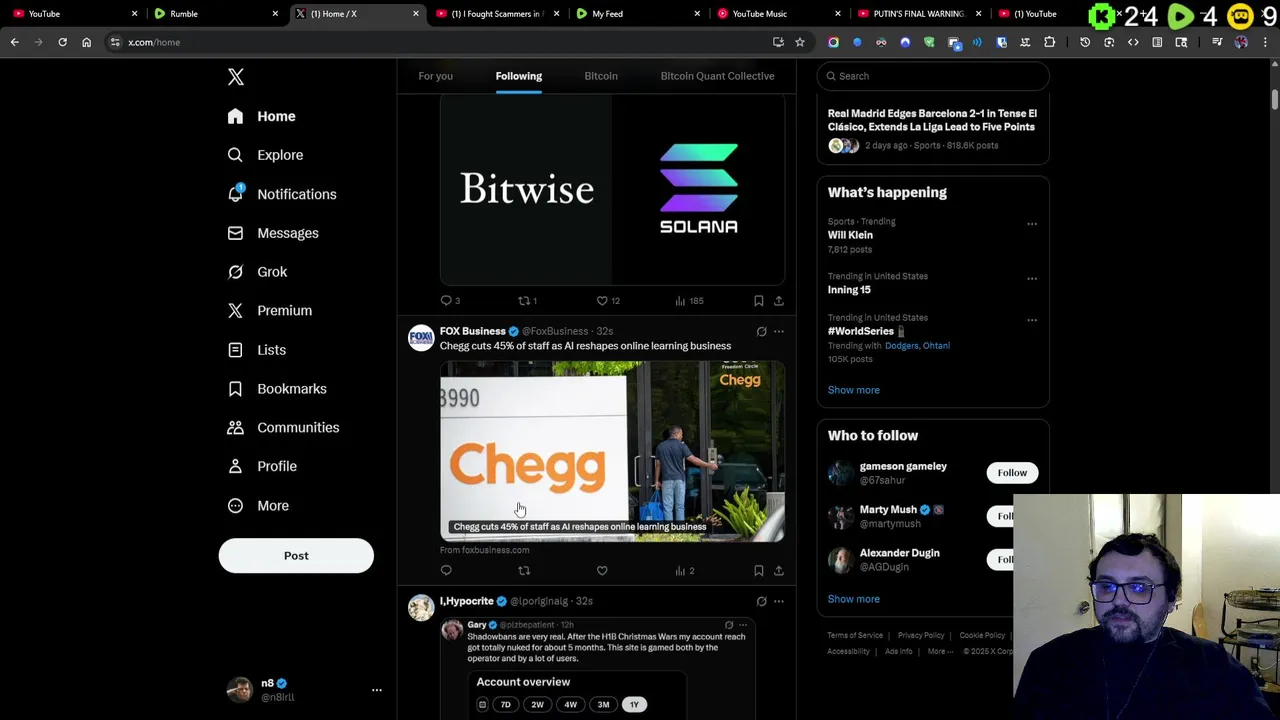This screenshot has height=720, width=1280.
Task: Open Home in the left sidebar
Action: coord(261,116)
